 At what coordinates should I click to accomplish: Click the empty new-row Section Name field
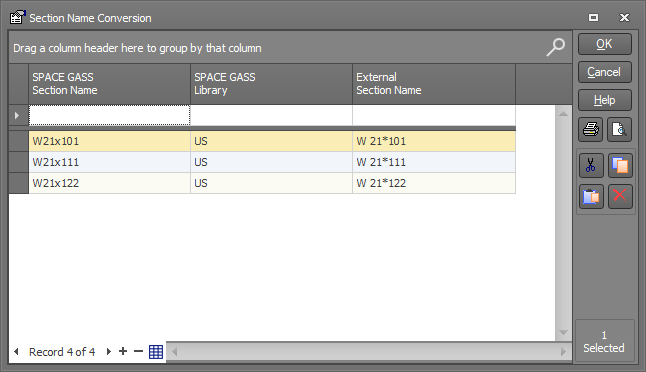[x=110, y=115]
